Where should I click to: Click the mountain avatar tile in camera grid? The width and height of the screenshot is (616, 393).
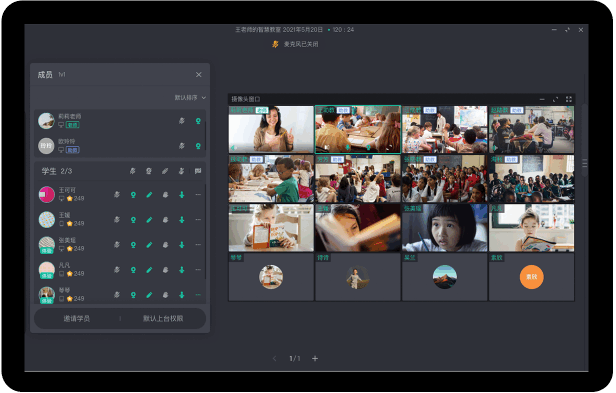click(445, 277)
